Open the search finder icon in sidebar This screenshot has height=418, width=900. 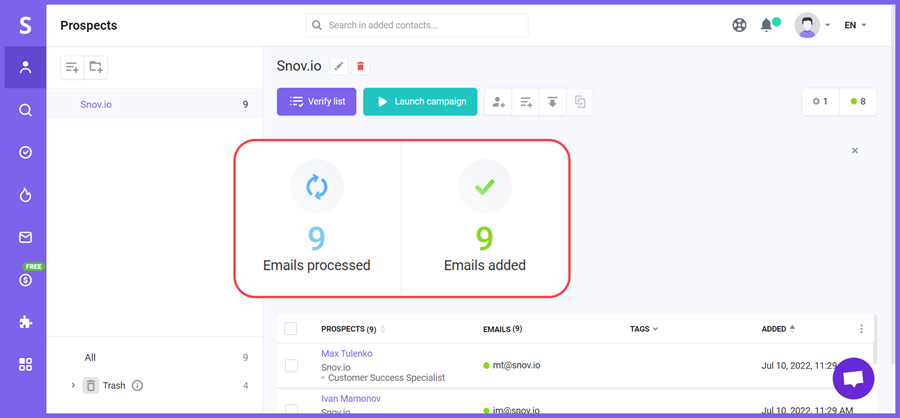(25, 110)
